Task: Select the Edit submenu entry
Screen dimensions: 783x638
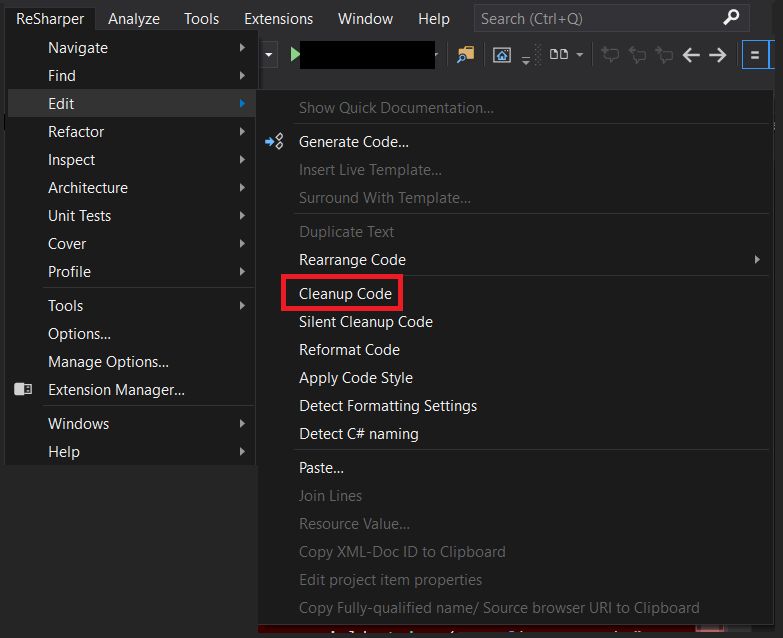Action: pos(132,103)
